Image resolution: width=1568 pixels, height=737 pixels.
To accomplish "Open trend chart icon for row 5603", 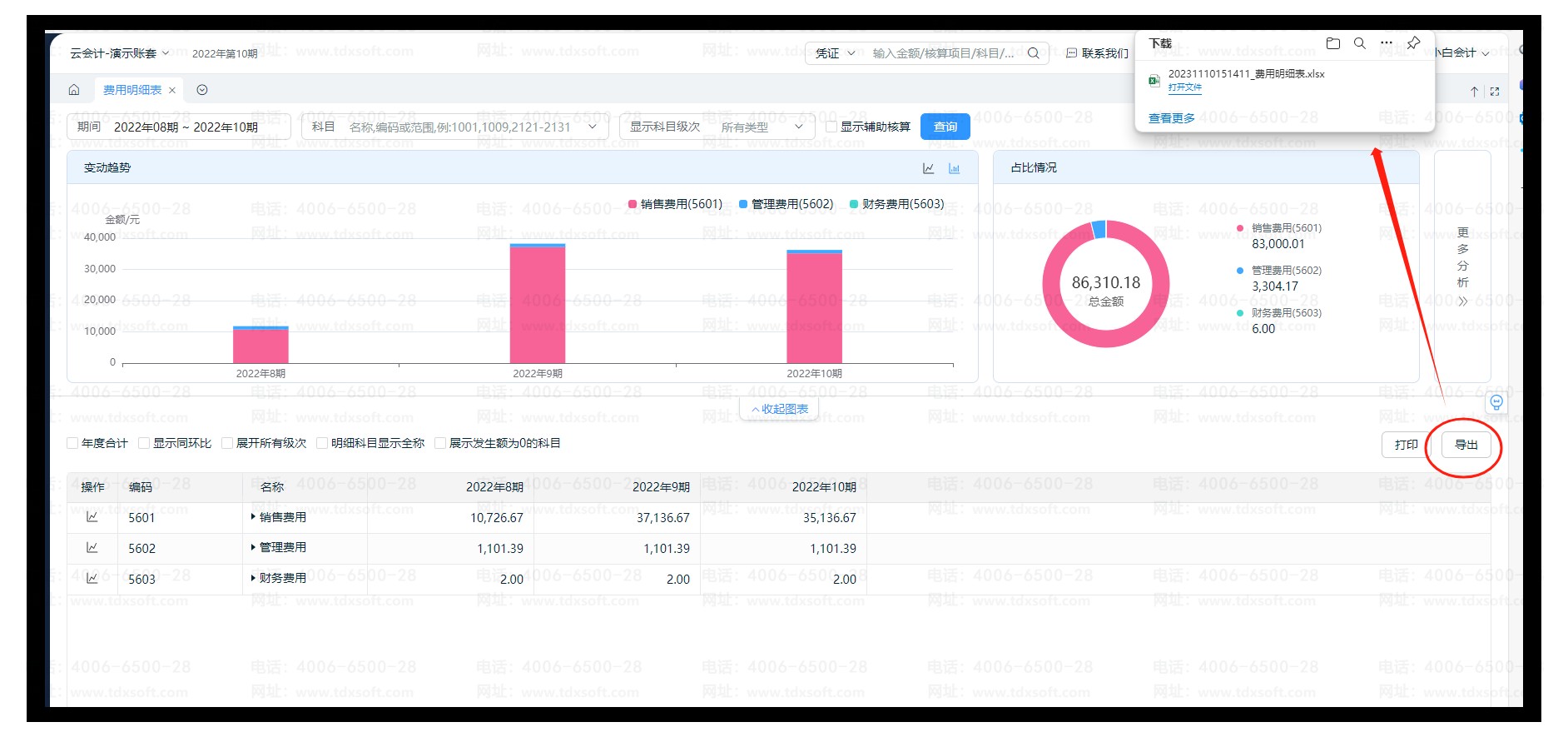I will [x=92, y=578].
